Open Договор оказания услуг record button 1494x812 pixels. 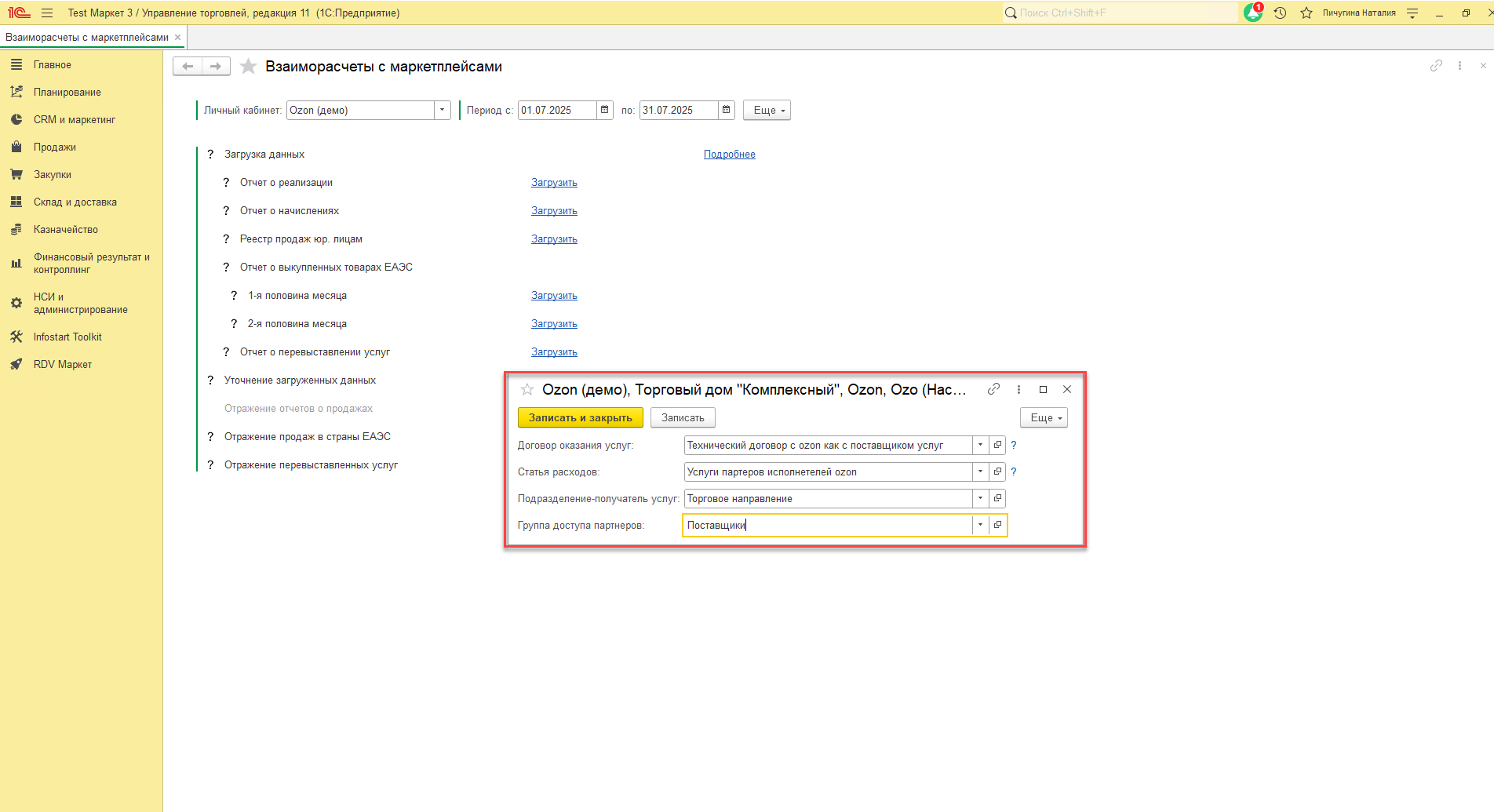click(997, 445)
